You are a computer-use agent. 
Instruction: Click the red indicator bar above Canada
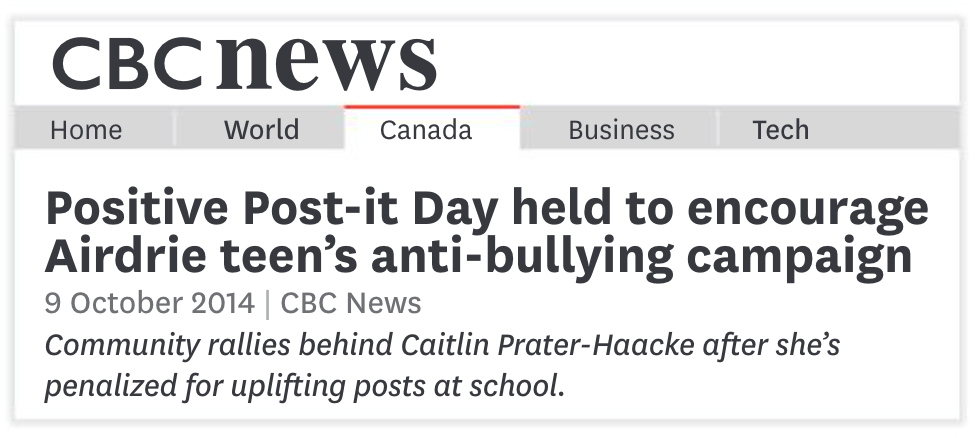tap(432, 107)
